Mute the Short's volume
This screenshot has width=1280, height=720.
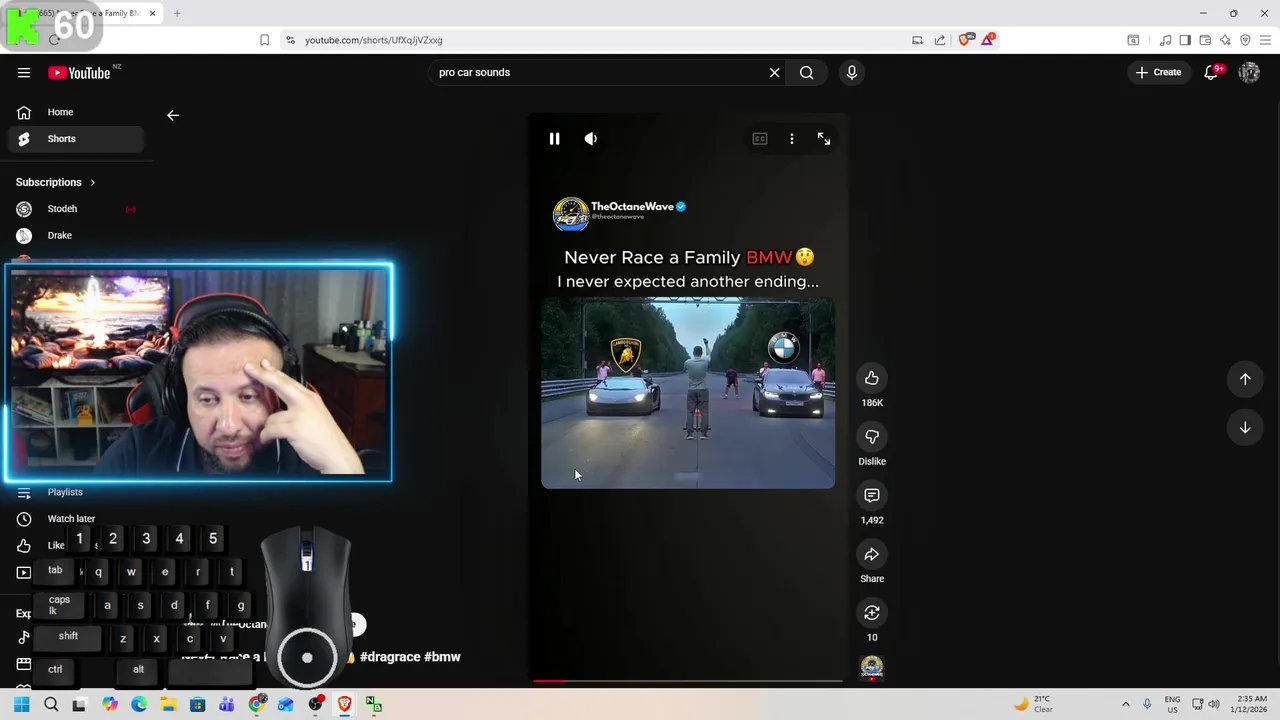[x=591, y=139]
